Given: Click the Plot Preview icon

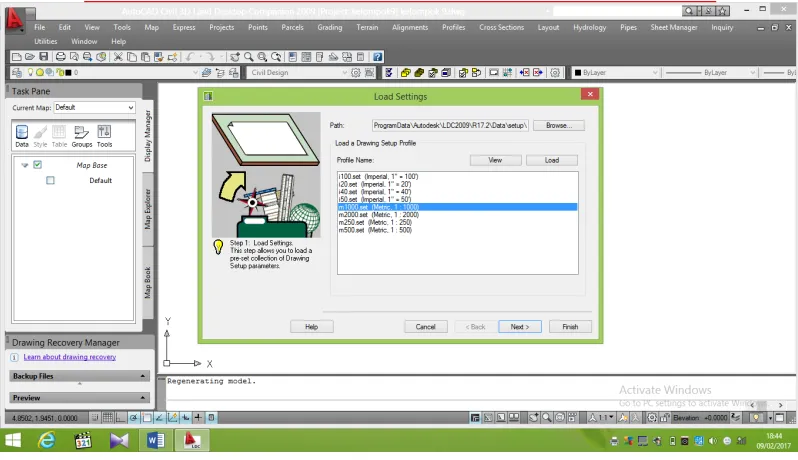Looking at the screenshot, I should tap(74, 57).
